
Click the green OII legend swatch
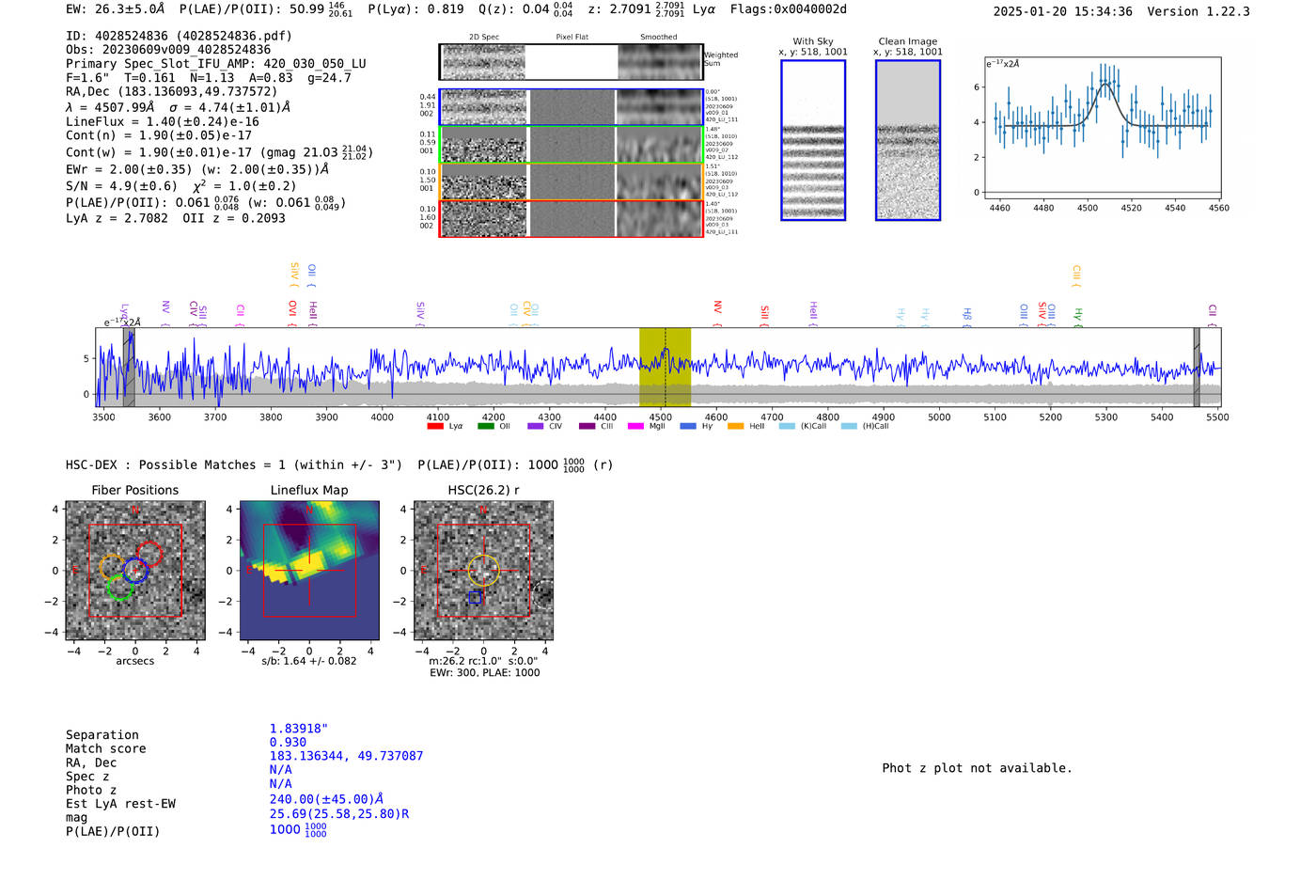[486, 426]
